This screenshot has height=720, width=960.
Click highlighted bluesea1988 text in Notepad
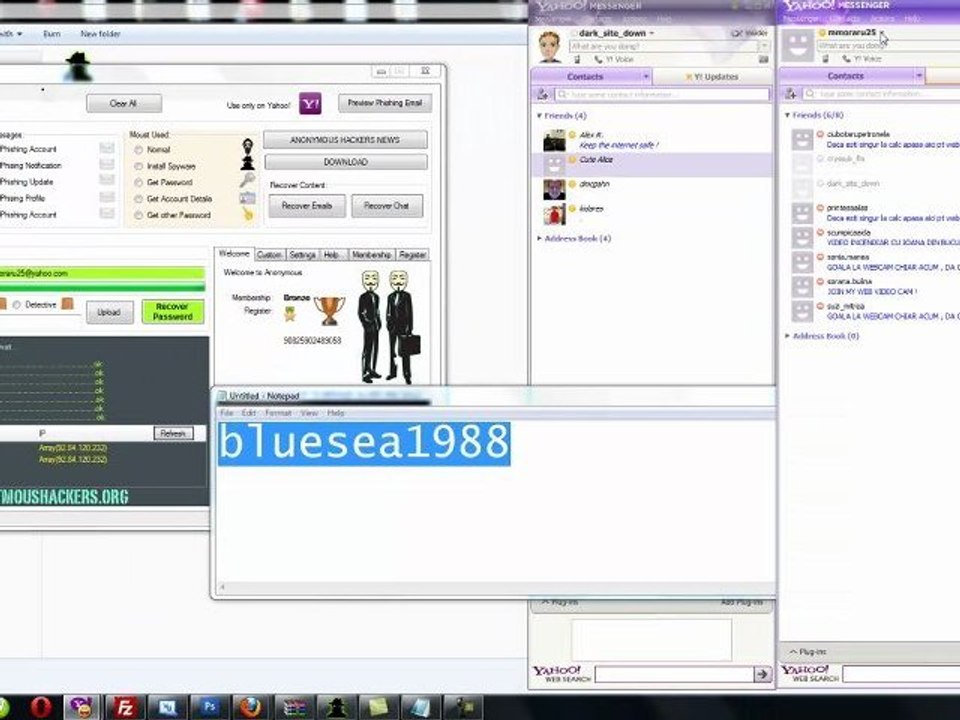(x=364, y=443)
